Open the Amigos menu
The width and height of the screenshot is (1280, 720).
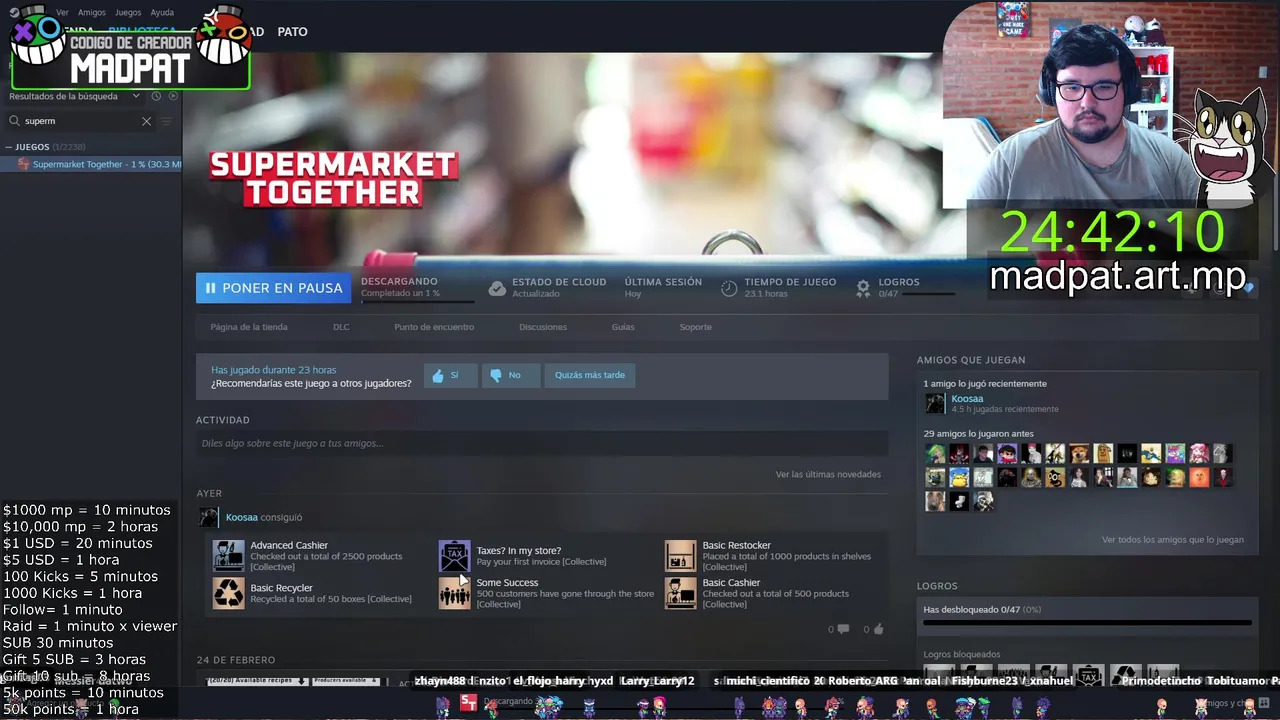point(91,13)
